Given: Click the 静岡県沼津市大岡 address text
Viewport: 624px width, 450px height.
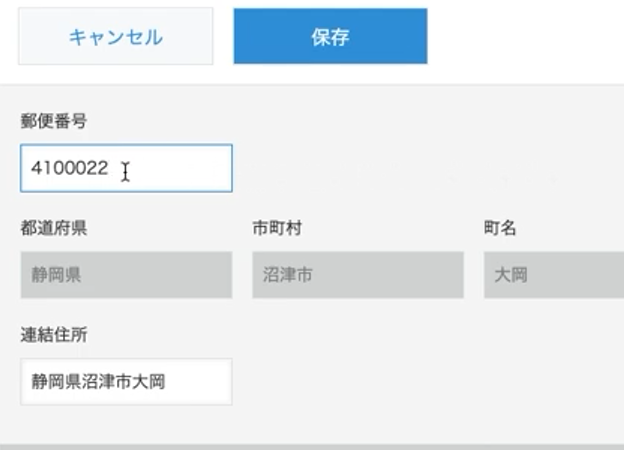Looking at the screenshot, I should (98, 382).
